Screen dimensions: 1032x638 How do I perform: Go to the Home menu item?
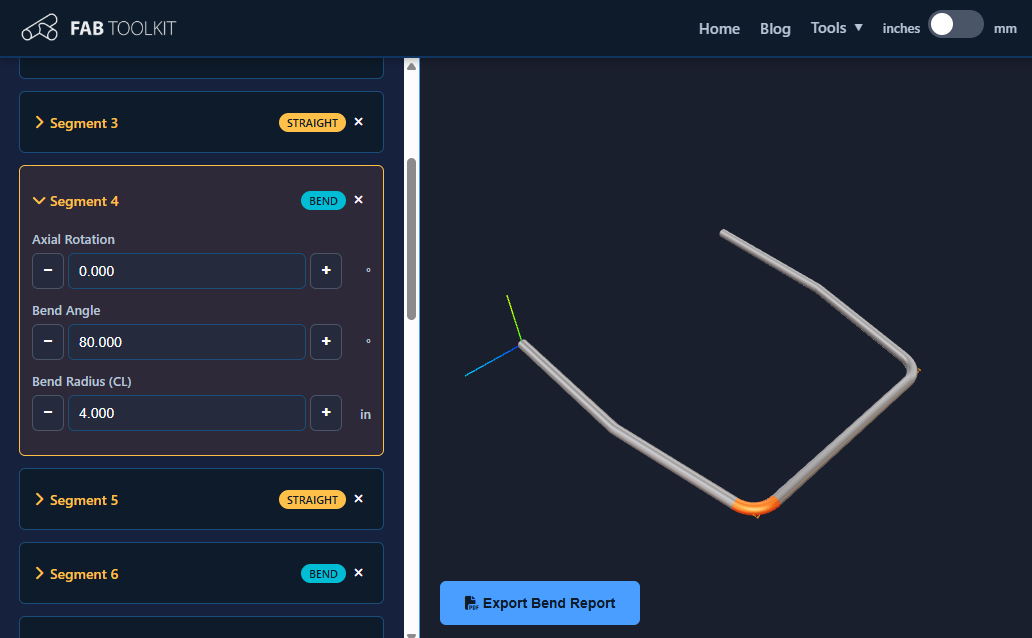click(x=719, y=29)
